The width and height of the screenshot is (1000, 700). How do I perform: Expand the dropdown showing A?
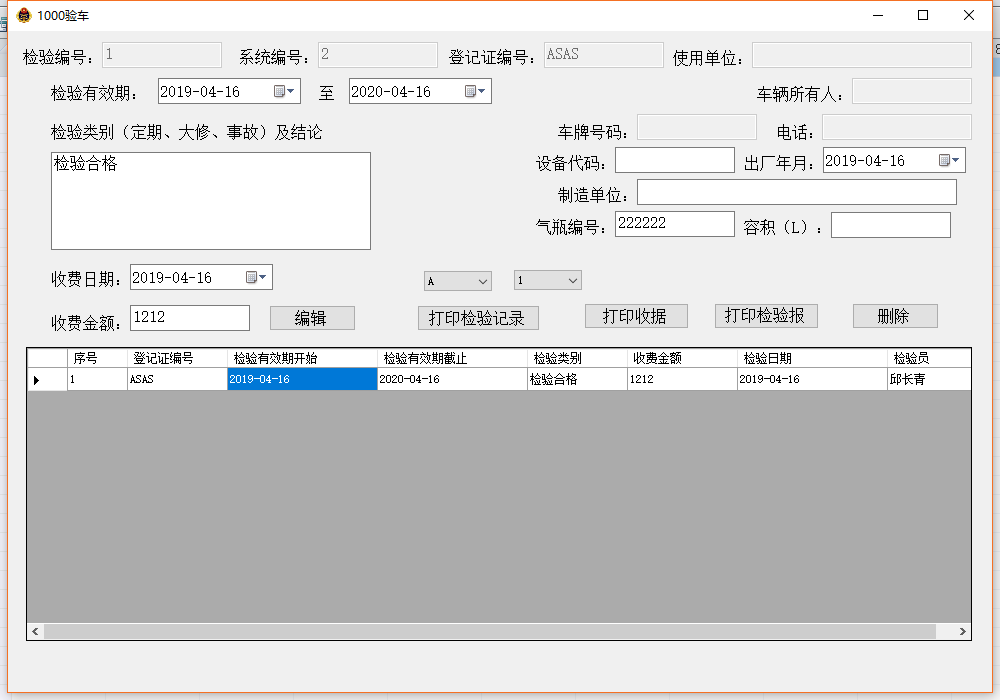click(483, 281)
